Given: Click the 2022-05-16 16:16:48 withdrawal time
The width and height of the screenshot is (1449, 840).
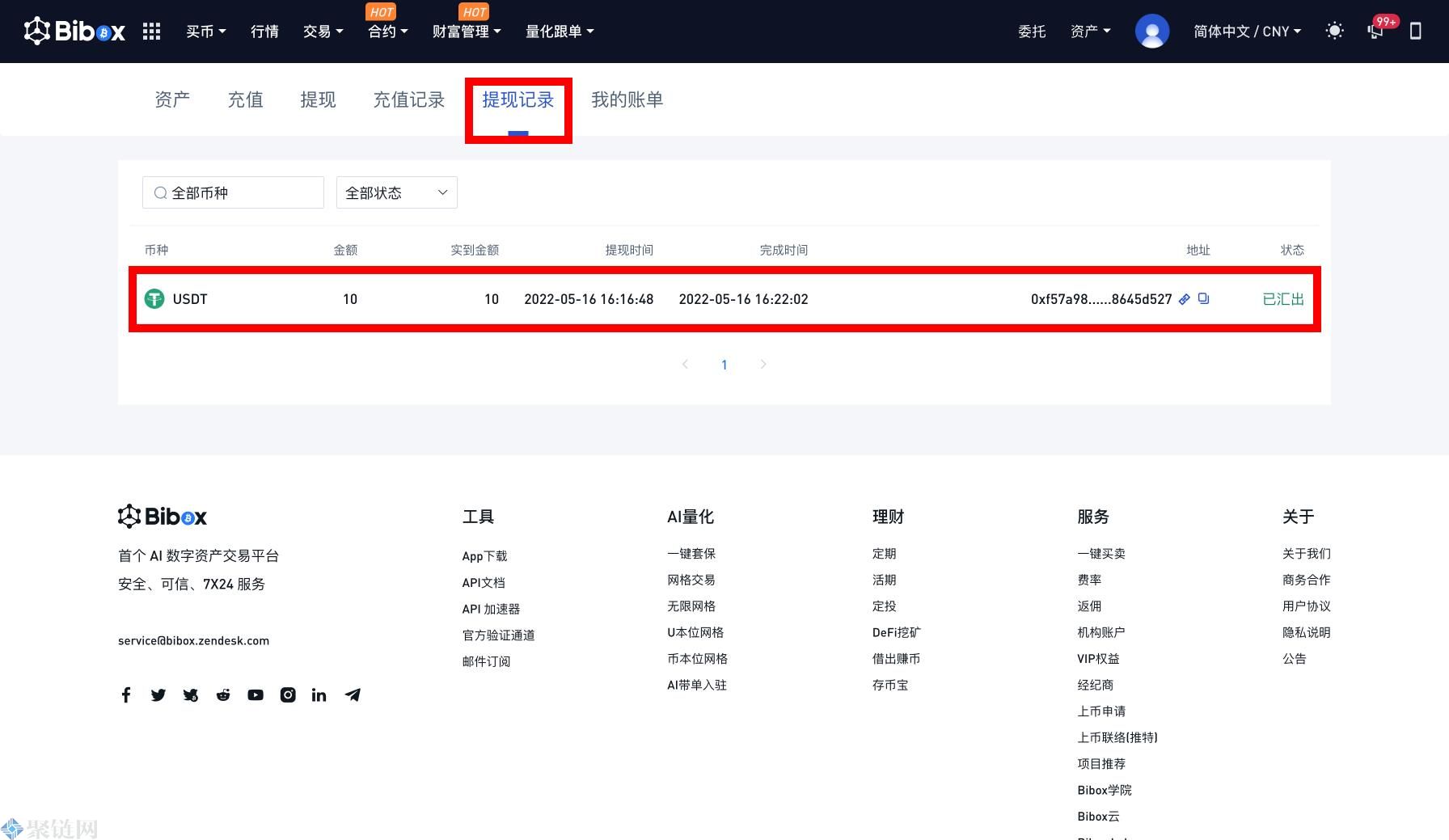Looking at the screenshot, I should point(589,299).
